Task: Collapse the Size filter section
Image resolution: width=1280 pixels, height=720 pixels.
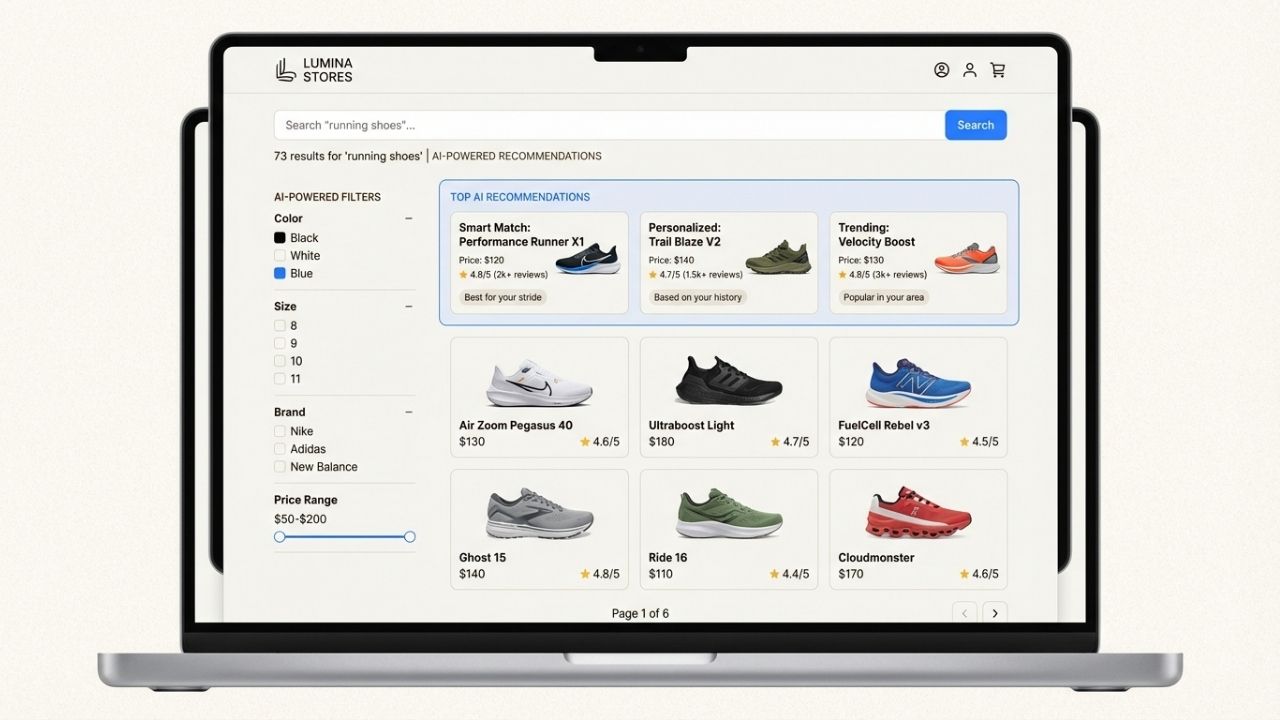Action: tap(408, 306)
